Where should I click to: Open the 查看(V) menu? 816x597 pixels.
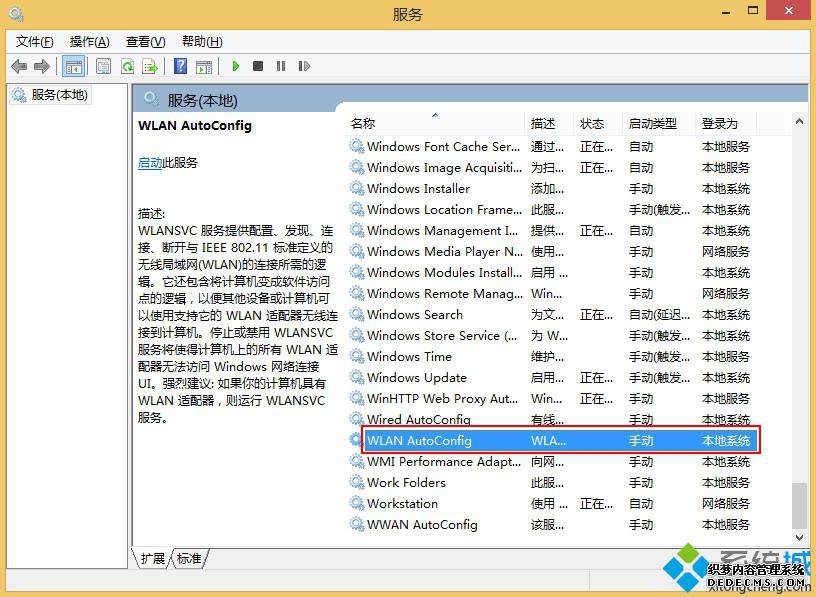[146, 42]
